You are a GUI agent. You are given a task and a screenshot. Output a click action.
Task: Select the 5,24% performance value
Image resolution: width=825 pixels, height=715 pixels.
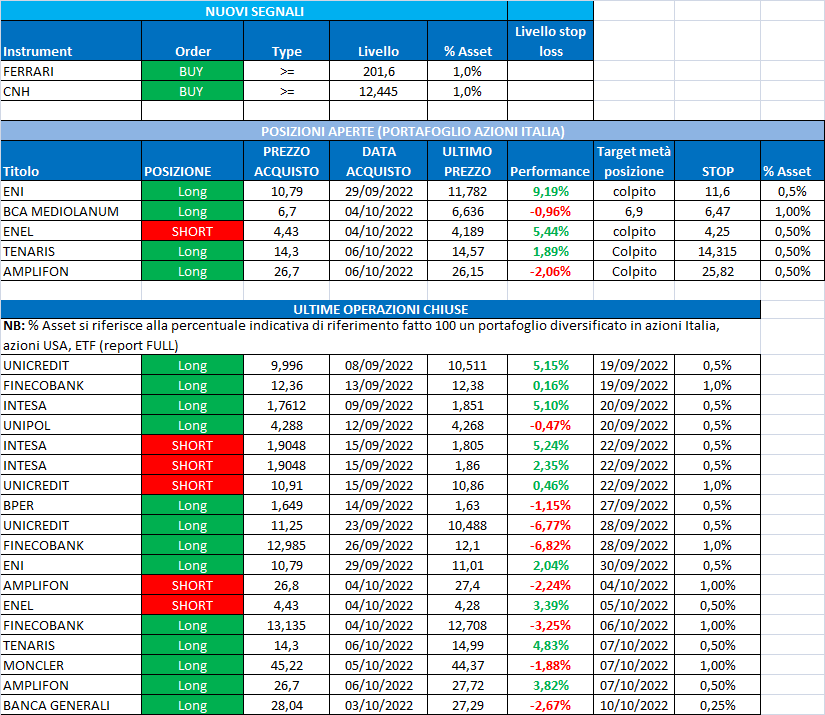(550, 445)
